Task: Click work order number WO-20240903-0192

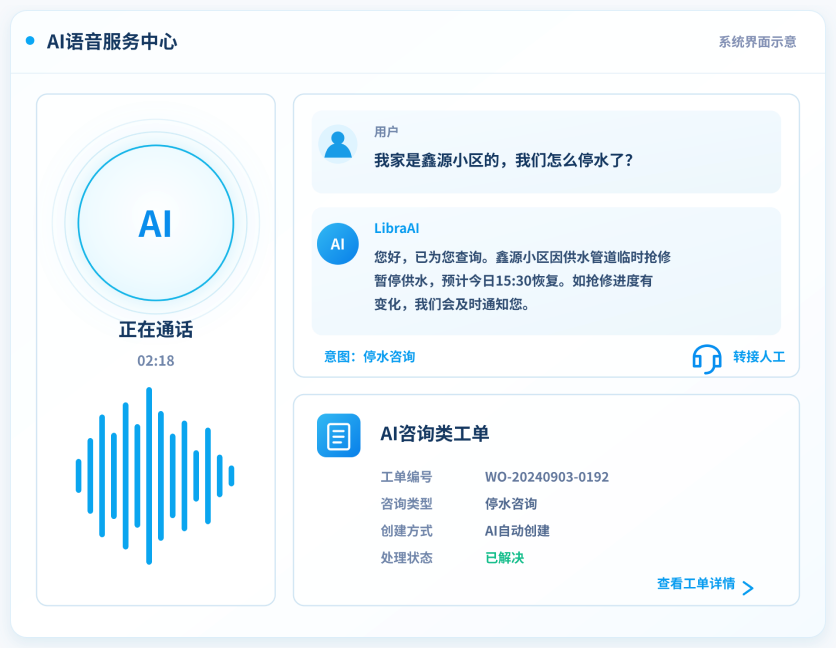Action: [547, 477]
